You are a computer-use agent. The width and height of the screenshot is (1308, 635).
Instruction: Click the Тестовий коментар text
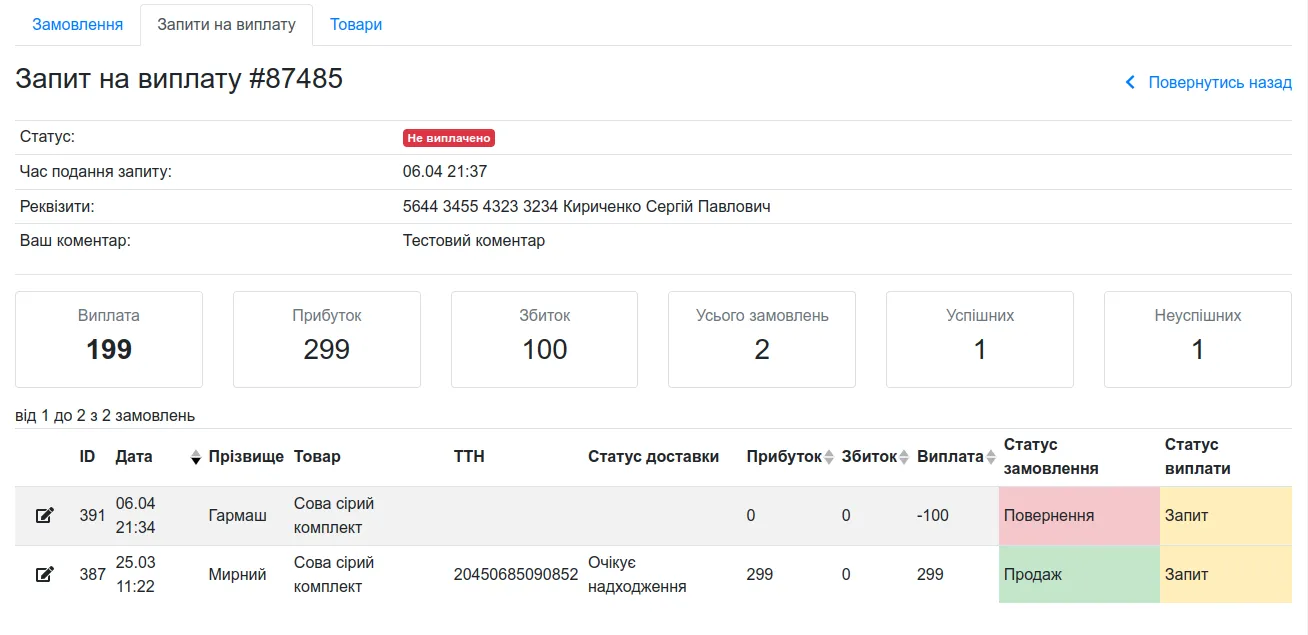point(474,241)
